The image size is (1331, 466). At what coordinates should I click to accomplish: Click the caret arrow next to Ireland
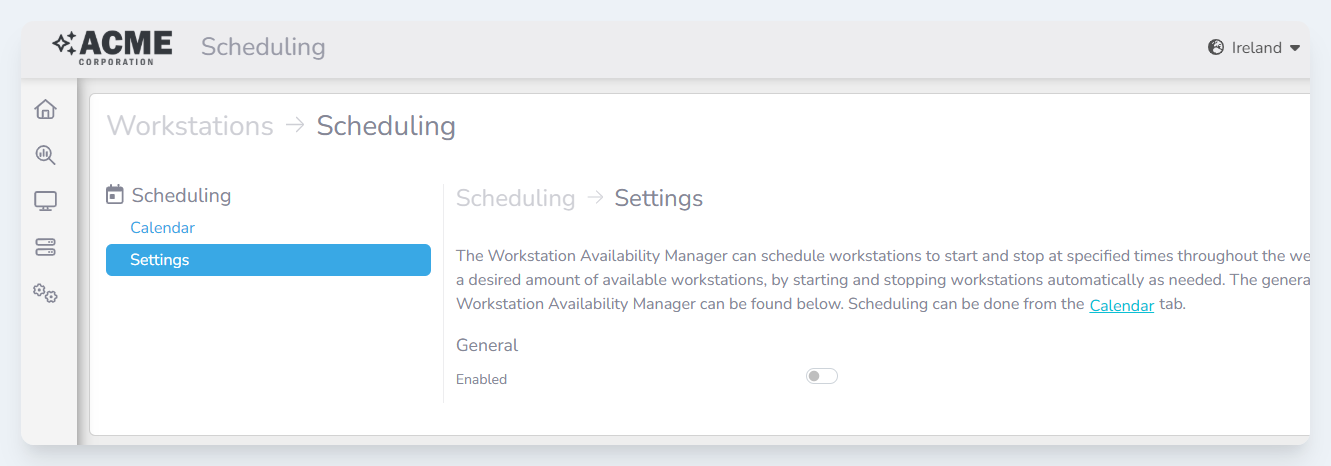[x=1295, y=48]
